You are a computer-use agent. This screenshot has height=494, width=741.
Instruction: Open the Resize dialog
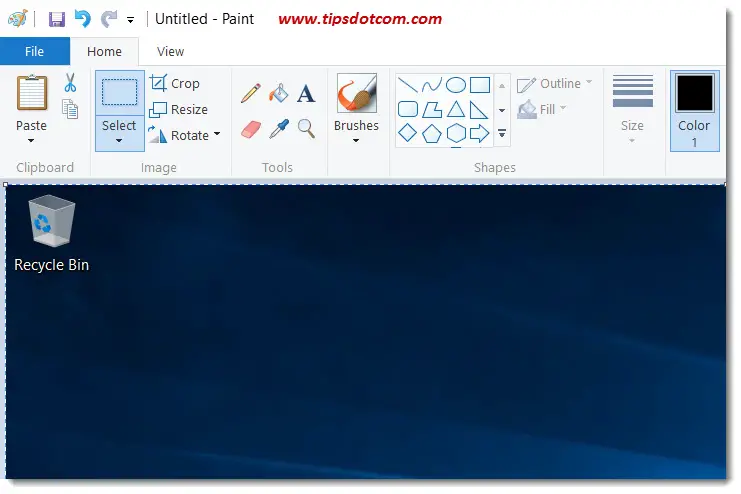[179, 109]
